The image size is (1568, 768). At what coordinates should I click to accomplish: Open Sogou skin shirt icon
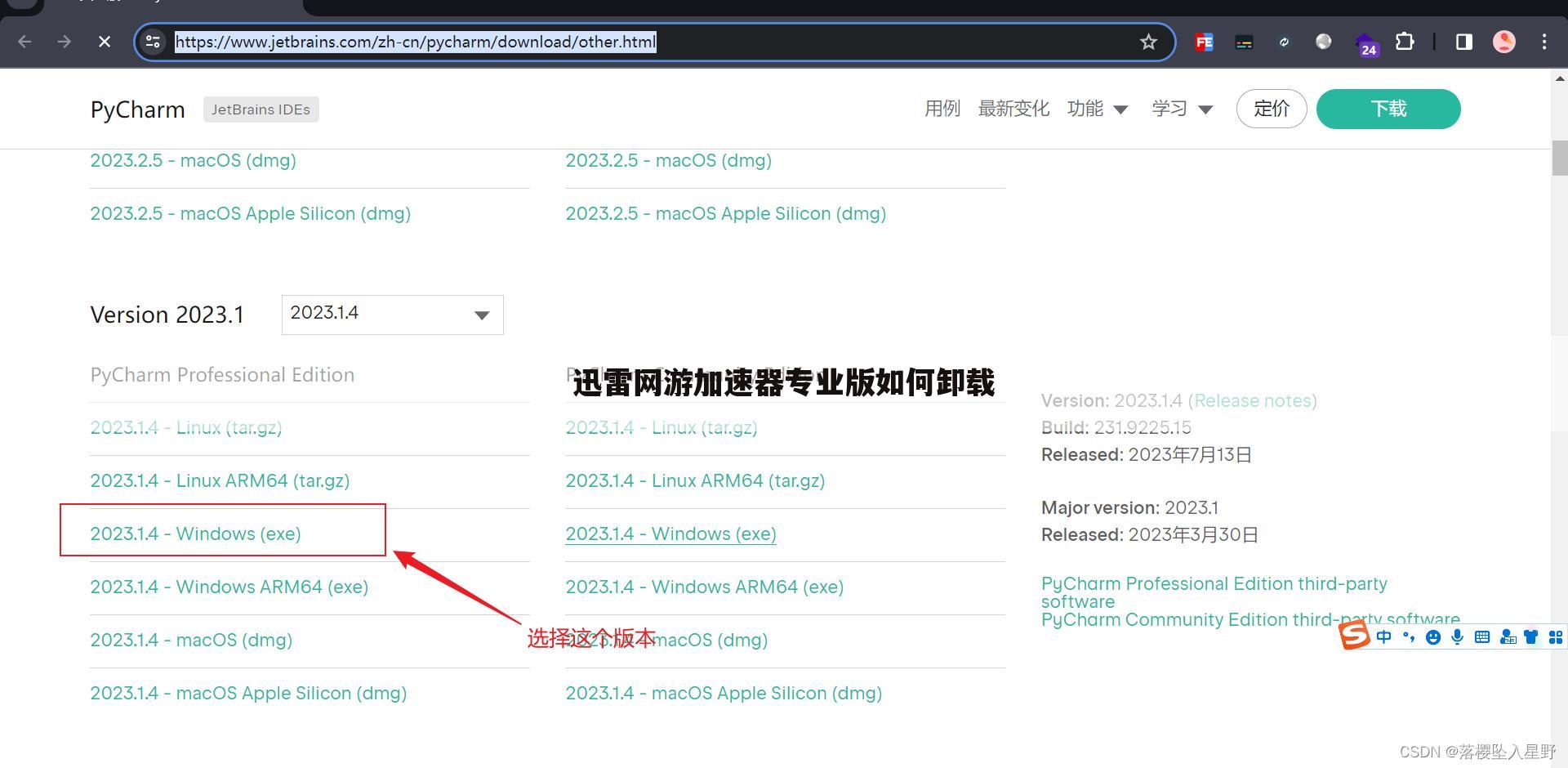(x=1531, y=637)
